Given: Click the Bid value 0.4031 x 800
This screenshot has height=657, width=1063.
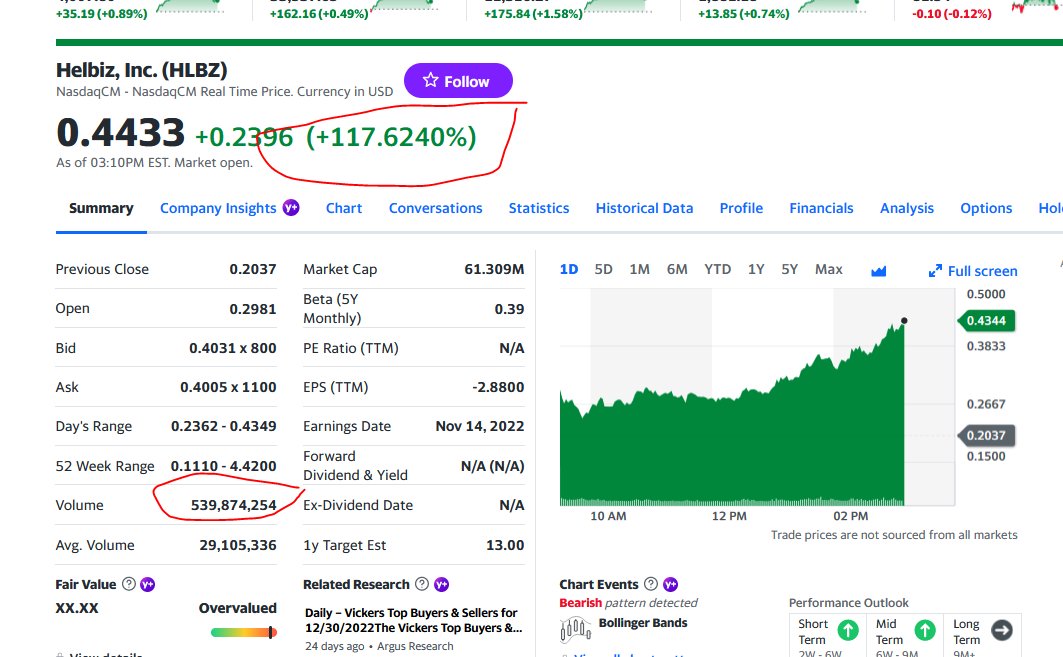Looking at the screenshot, I should (x=233, y=349).
